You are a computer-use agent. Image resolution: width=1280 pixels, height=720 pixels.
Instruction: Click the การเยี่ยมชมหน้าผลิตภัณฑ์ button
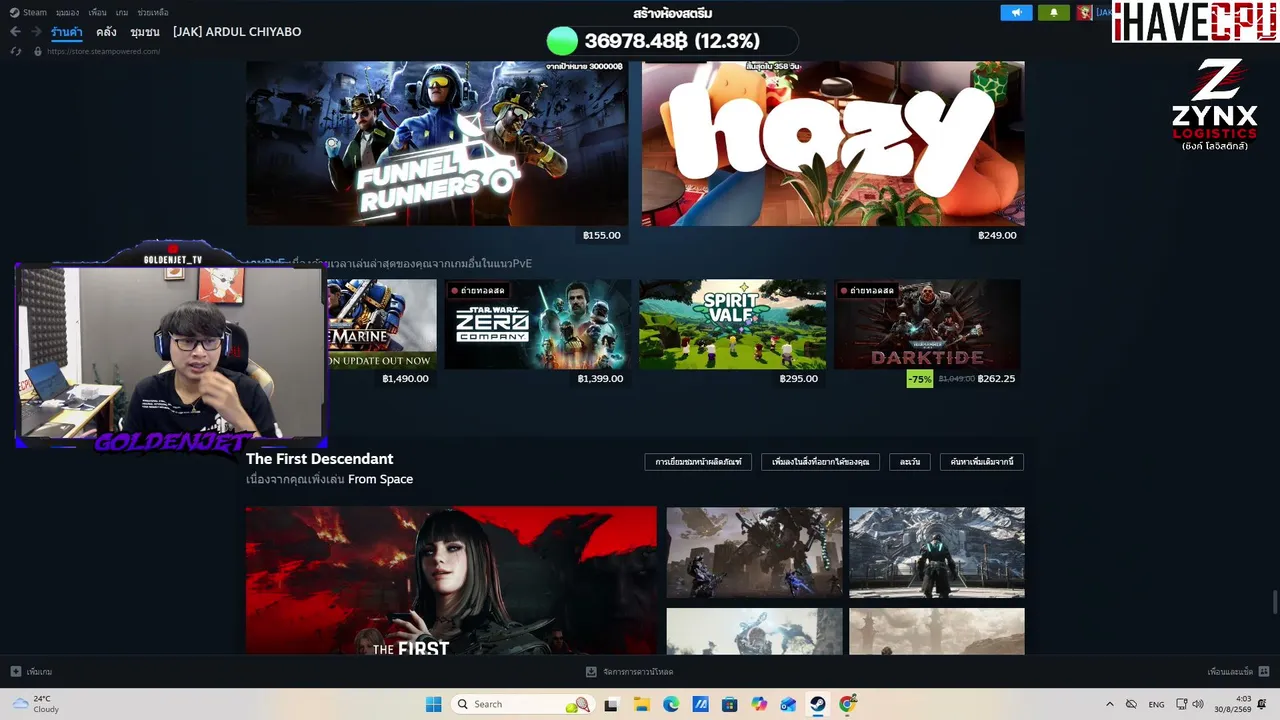tap(698, 462)
